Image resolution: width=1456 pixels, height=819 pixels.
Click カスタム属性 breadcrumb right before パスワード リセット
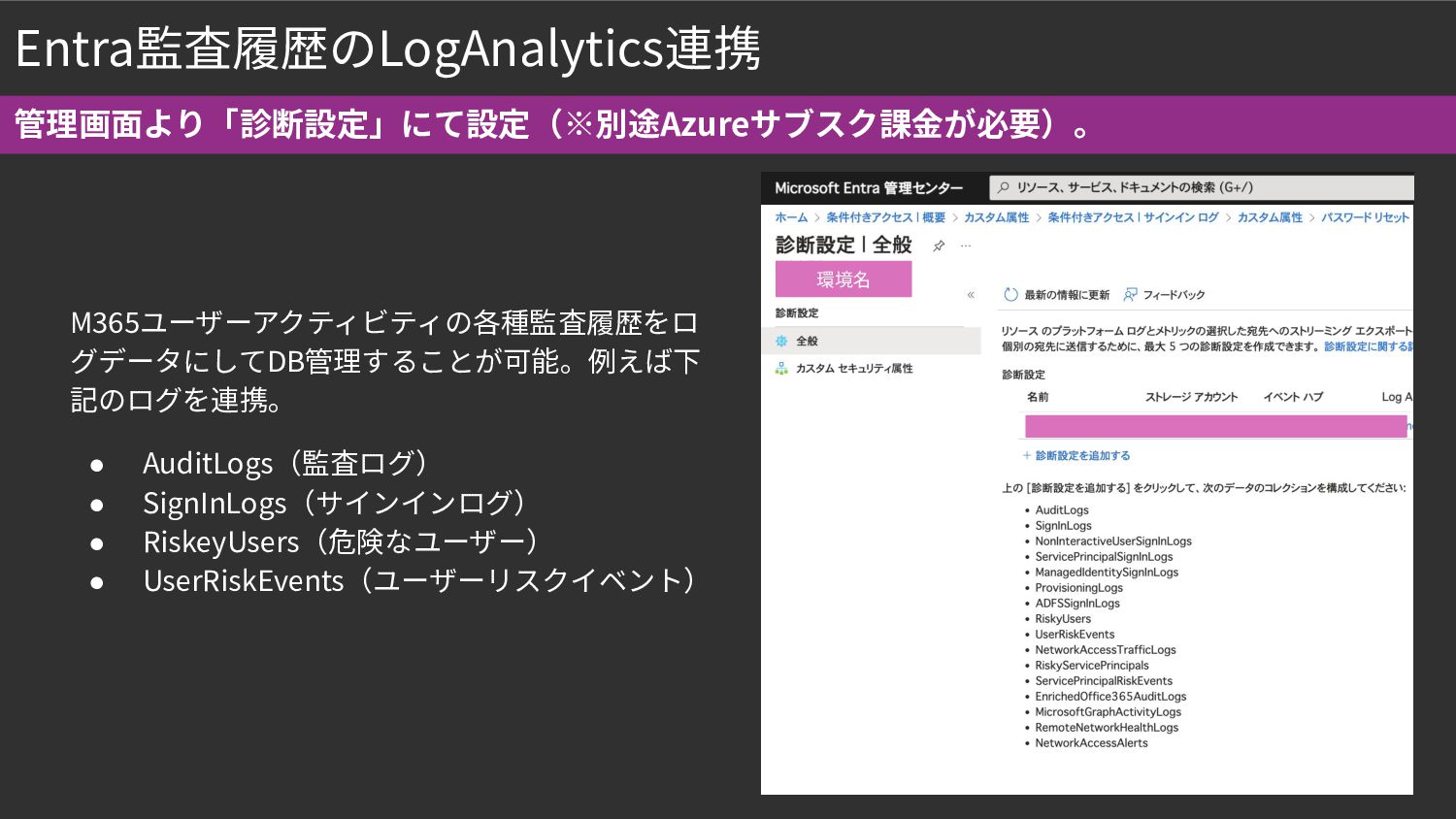click(1270, 217)
